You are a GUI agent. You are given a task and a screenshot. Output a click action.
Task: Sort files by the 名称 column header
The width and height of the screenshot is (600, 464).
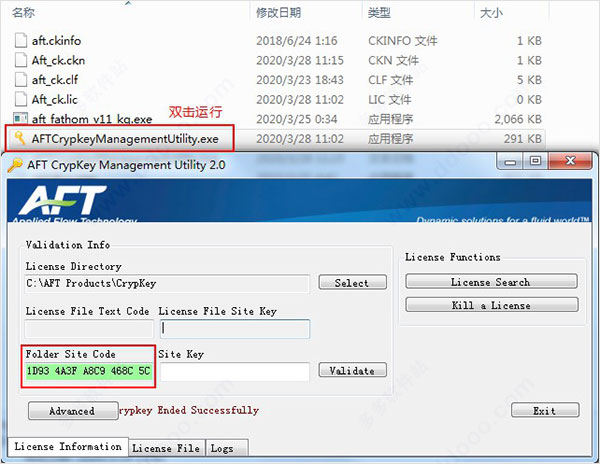[x=23, y=13]
